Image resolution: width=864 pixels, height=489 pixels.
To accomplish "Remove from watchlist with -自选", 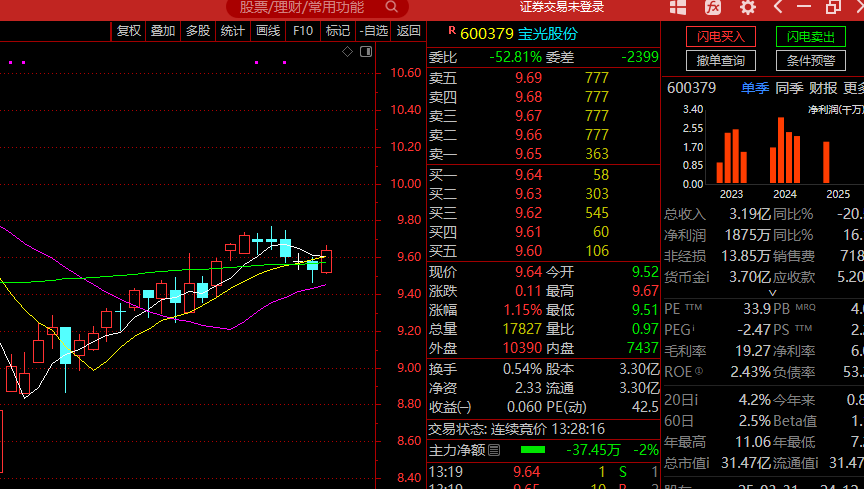I will pyautogui.click(x=374, y=31).
